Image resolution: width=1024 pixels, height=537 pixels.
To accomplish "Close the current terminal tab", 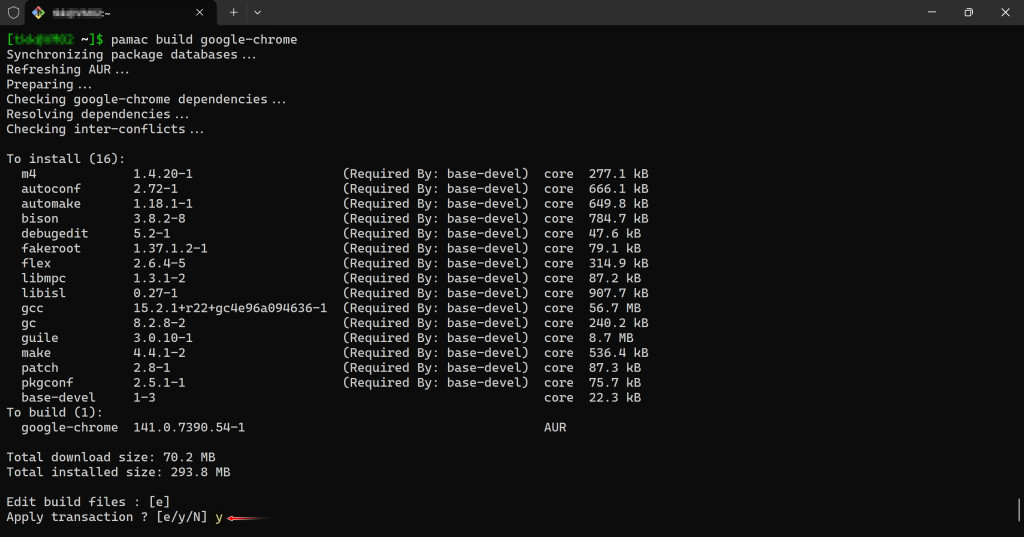I will point(198,12).
